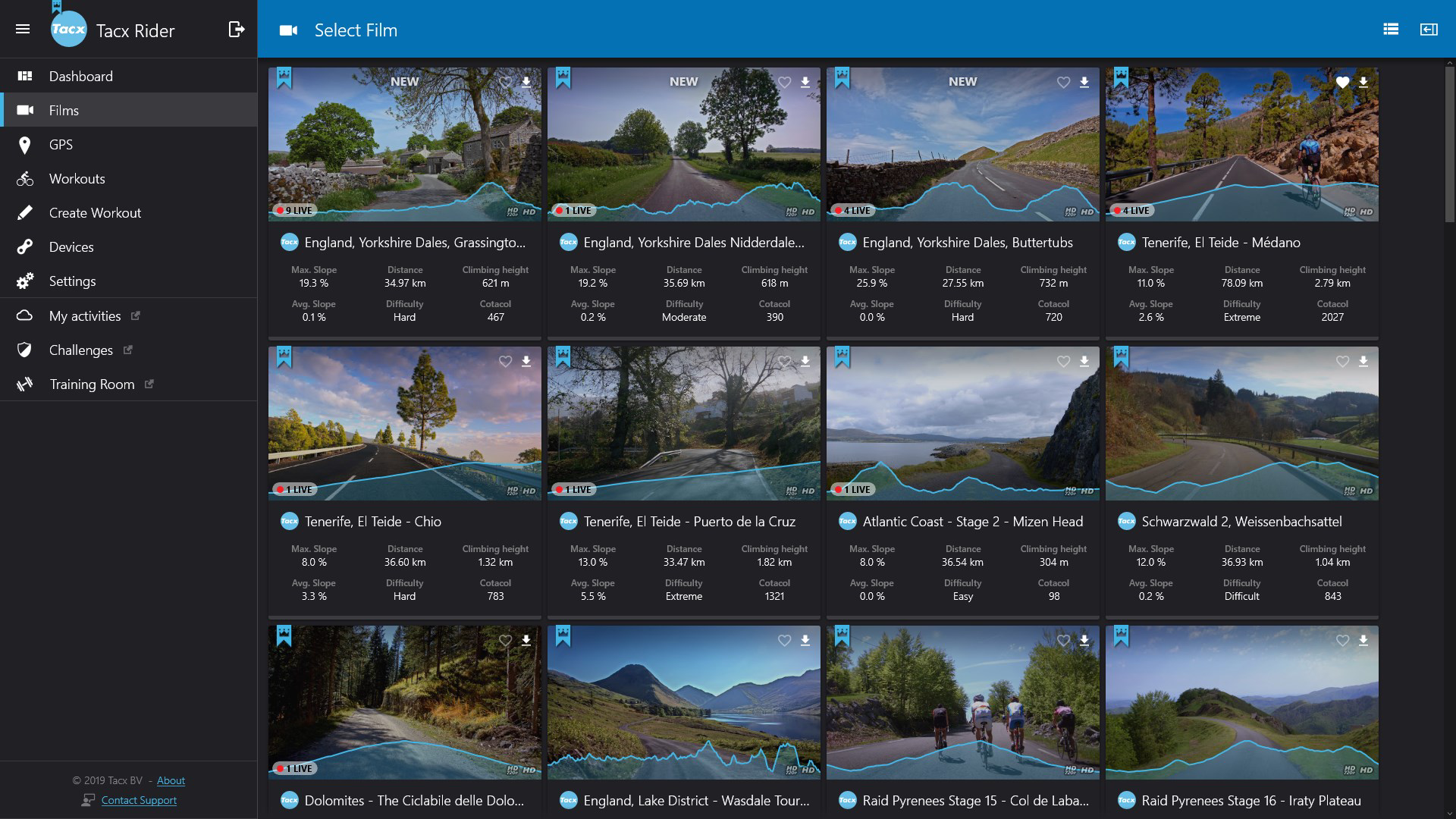Favorite Raid Pyrenees Stage 16 film
This screenshot has height=819, width=1456.
tap(1342, 640)
